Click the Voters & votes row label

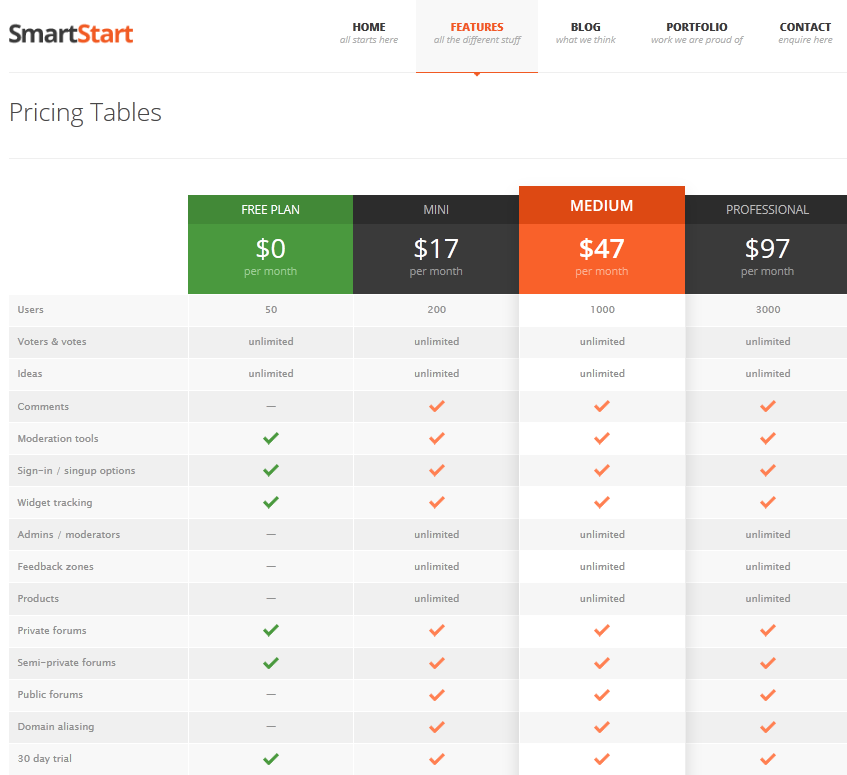52,341
